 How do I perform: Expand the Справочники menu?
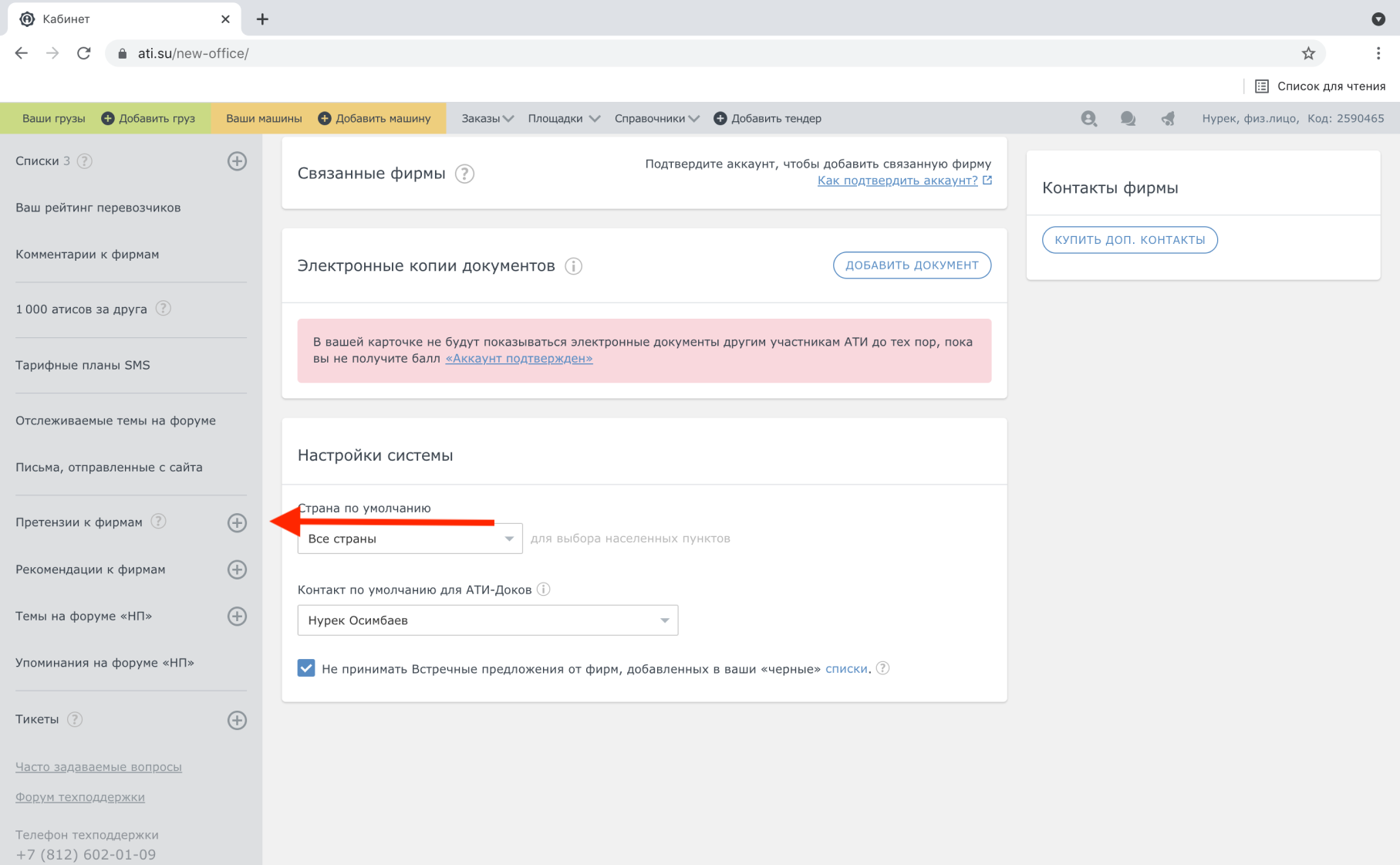[x=657, y=118]
